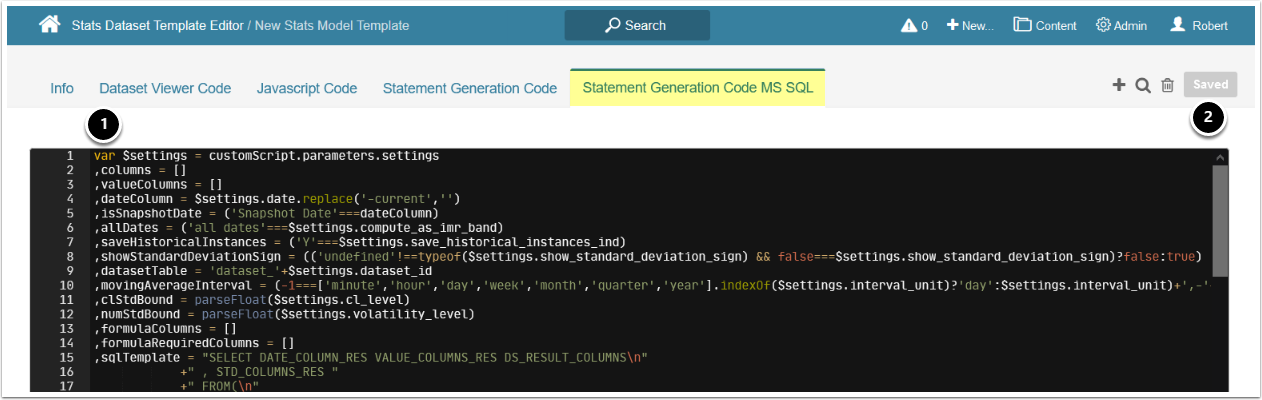This screenshot has height=400, width=1262.
Task: Click the code editor vertical scrollbar
Action: (1219, 220)
